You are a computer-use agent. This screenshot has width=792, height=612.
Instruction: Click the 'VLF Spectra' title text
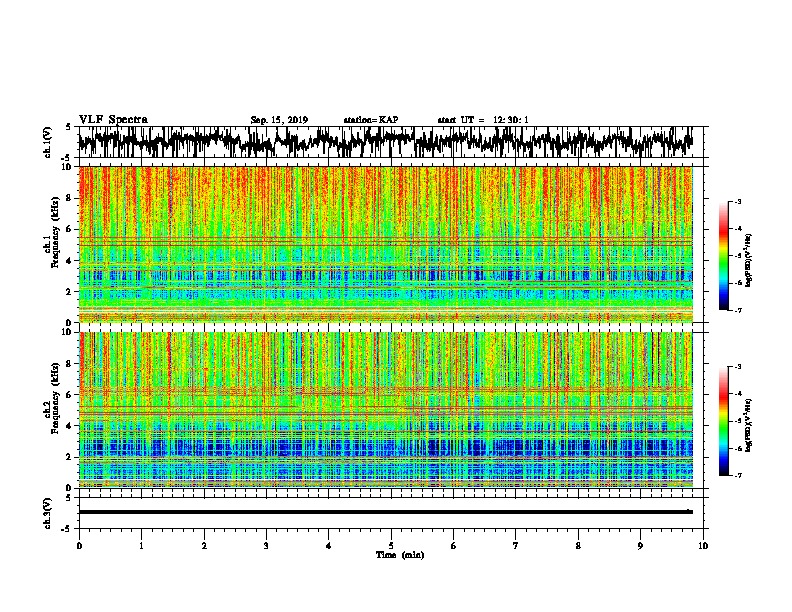tap(113, 120)
